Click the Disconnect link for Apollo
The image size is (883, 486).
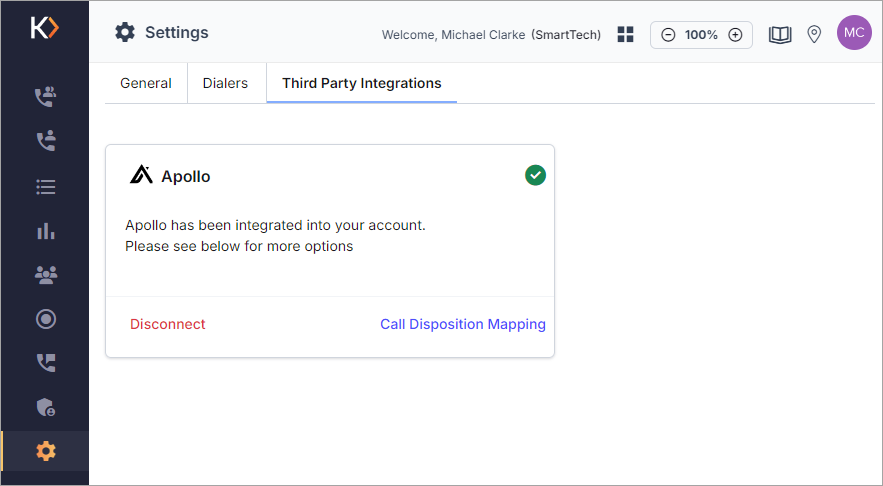point(168,324)
